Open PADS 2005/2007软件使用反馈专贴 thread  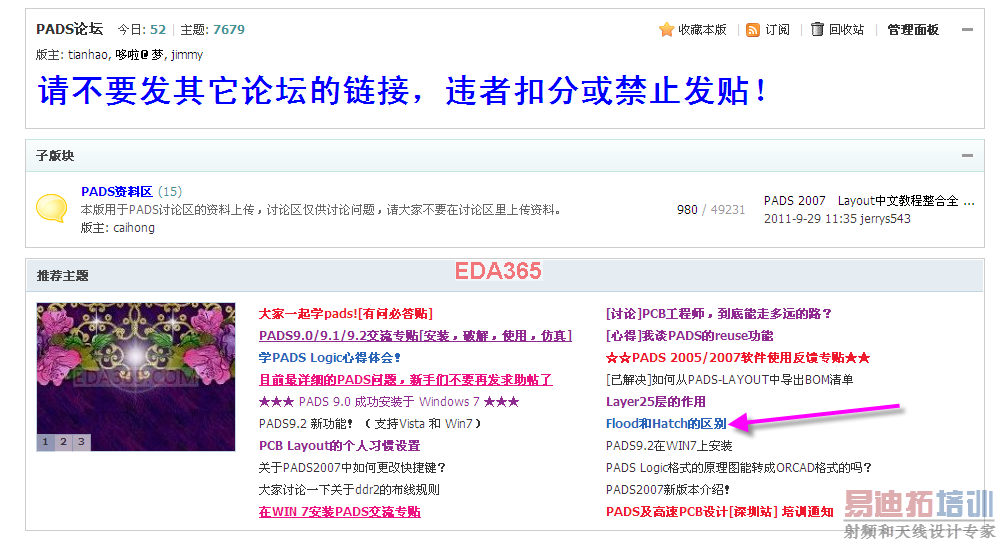tap(738, 358)
